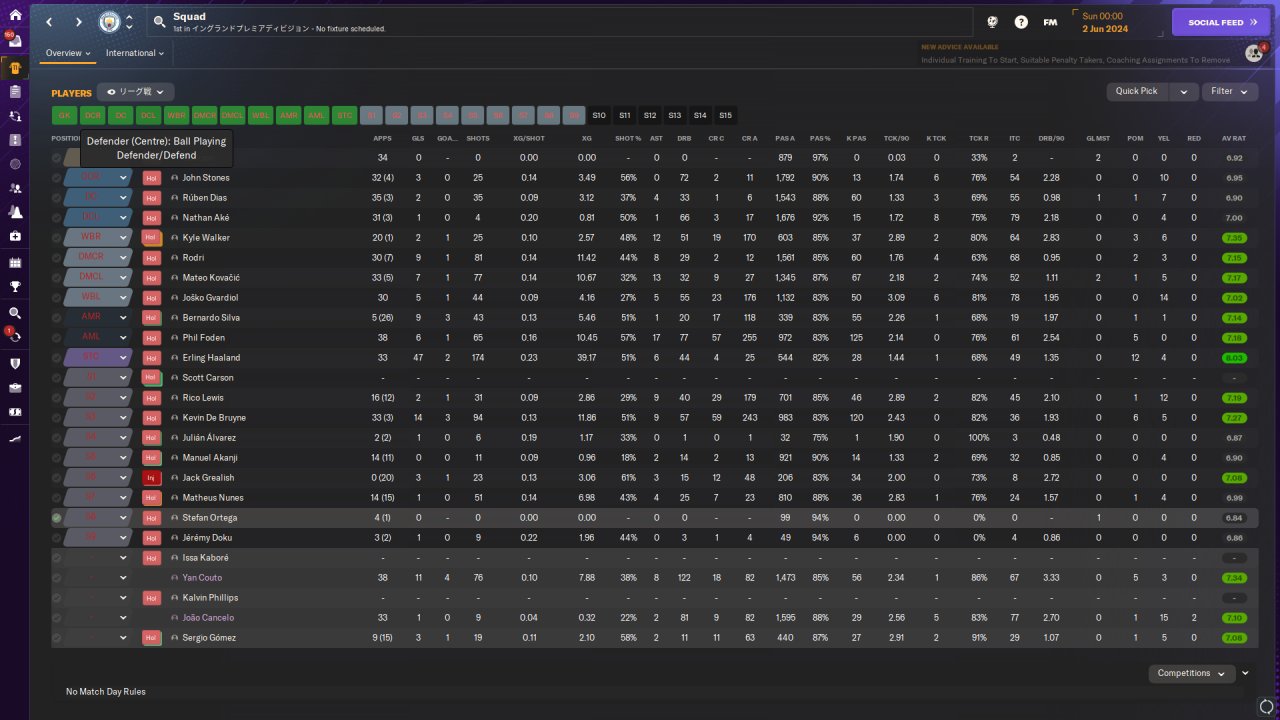This screenshot has width=1280, height=720.
Task: Open the Filter dropdown
Action: pyautogui.click(x=1230, y=92)
